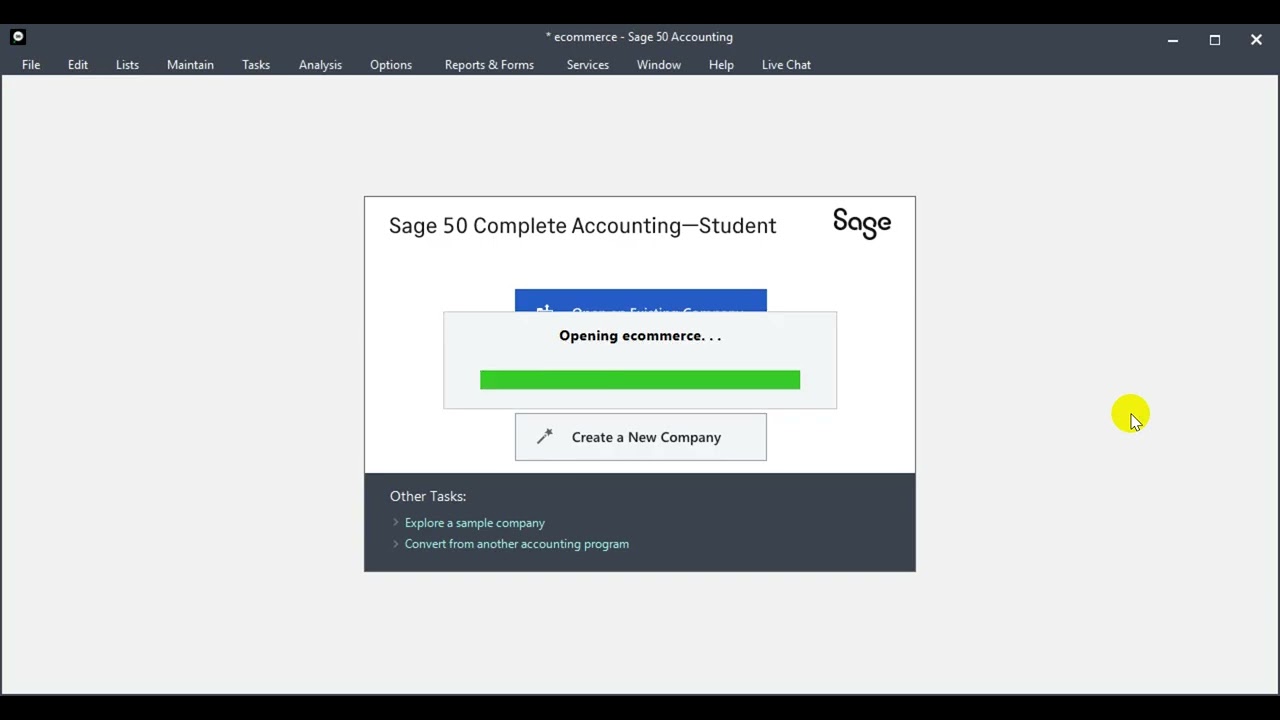The image size is (1280, 720).
Task: Click the chevron beside Explore a sample company
Action: point(396,523)
